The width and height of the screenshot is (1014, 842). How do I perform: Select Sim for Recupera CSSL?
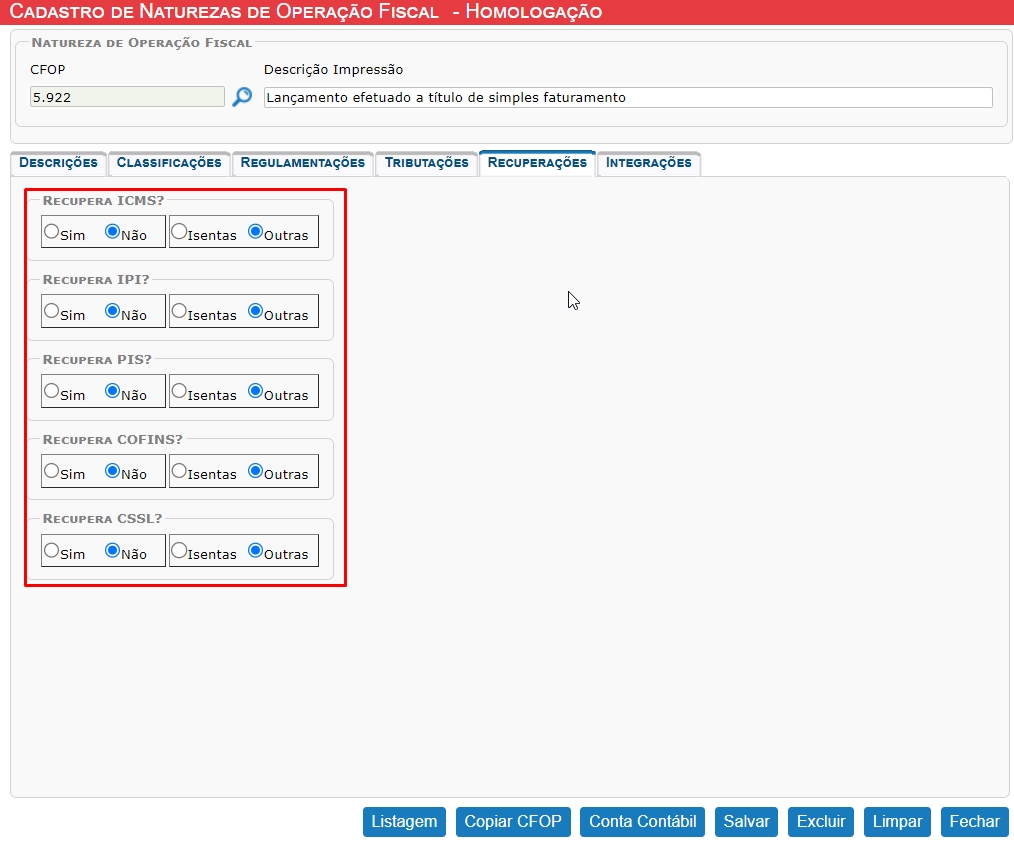coord(52,550)
